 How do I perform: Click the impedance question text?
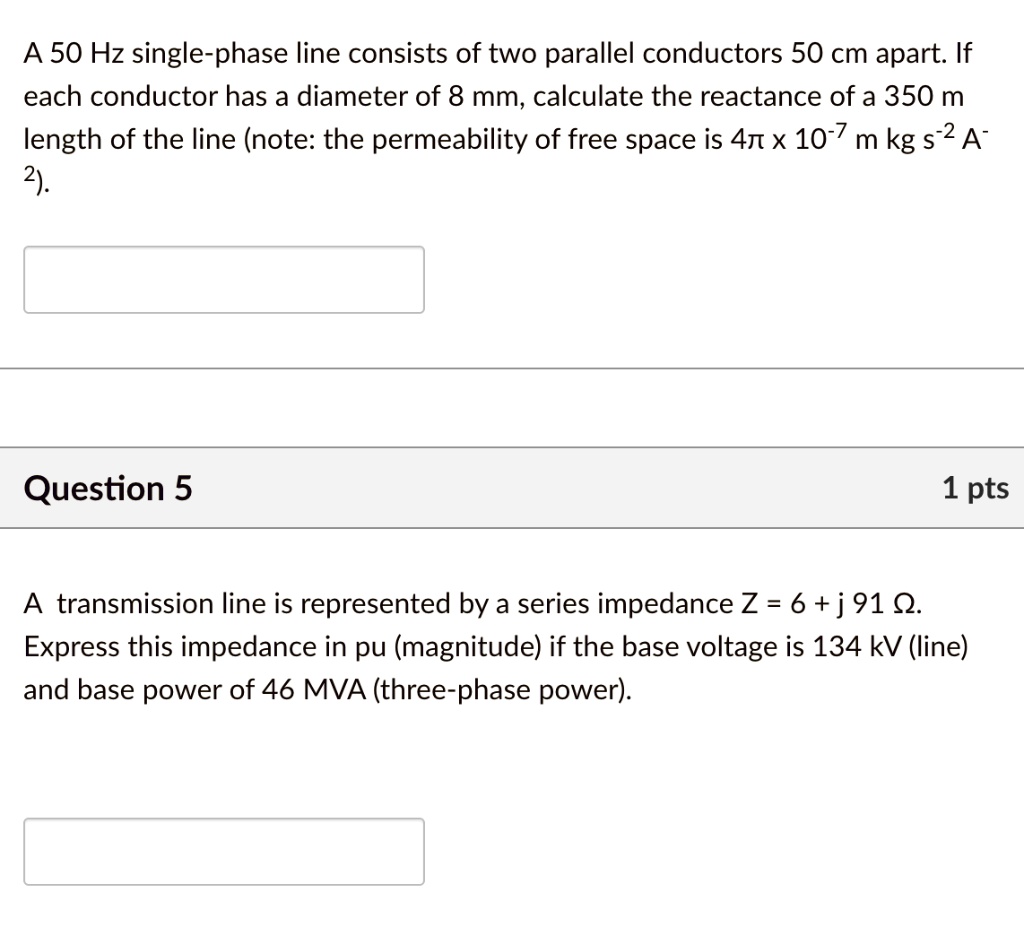click(470, 645)
